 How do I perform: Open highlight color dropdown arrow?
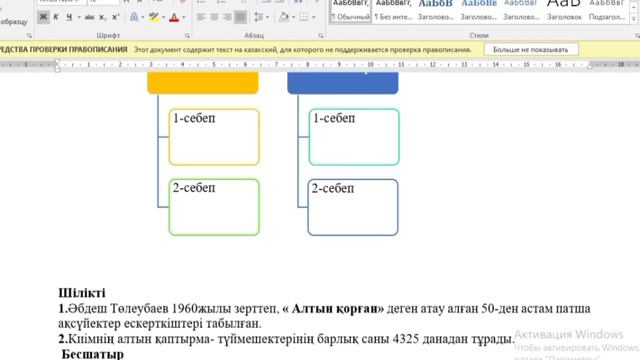(163, 17)
